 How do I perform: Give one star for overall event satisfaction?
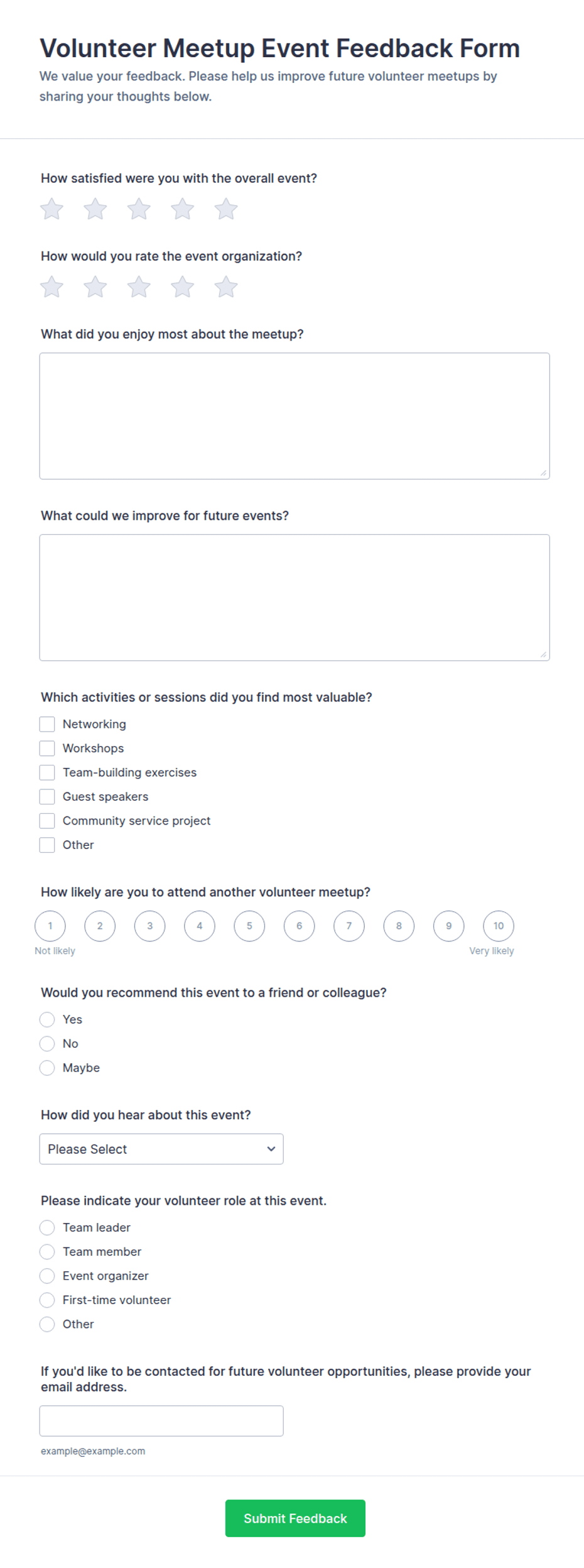[x=51, y=209]
